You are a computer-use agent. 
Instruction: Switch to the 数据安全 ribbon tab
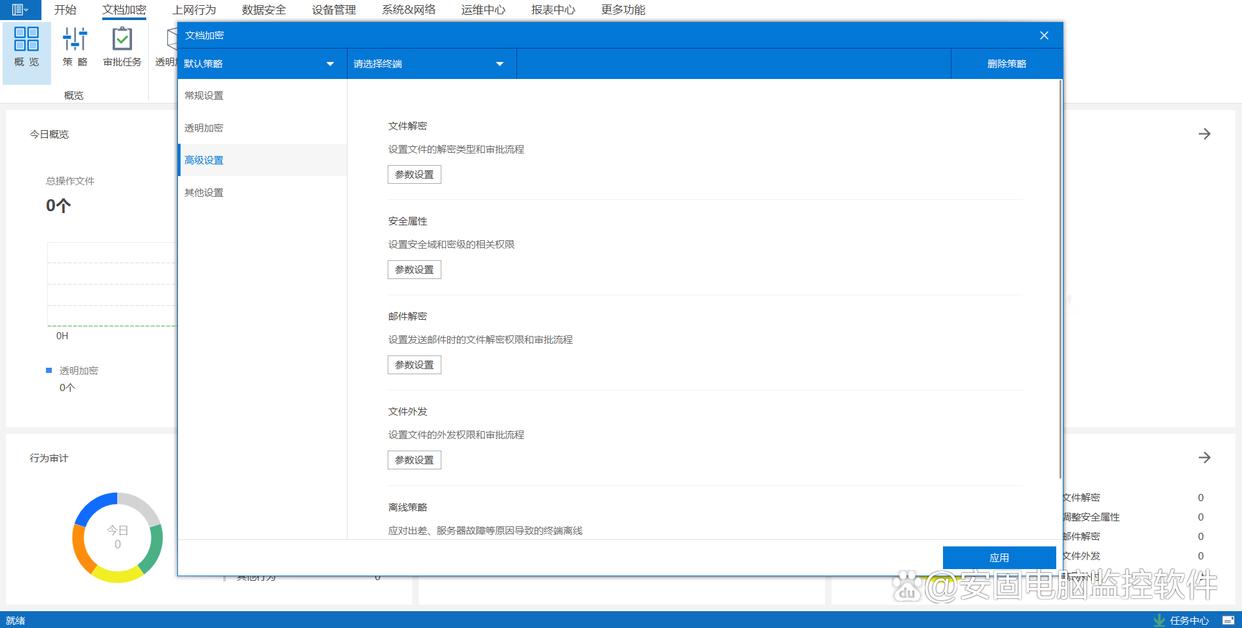tap(264, 10)
